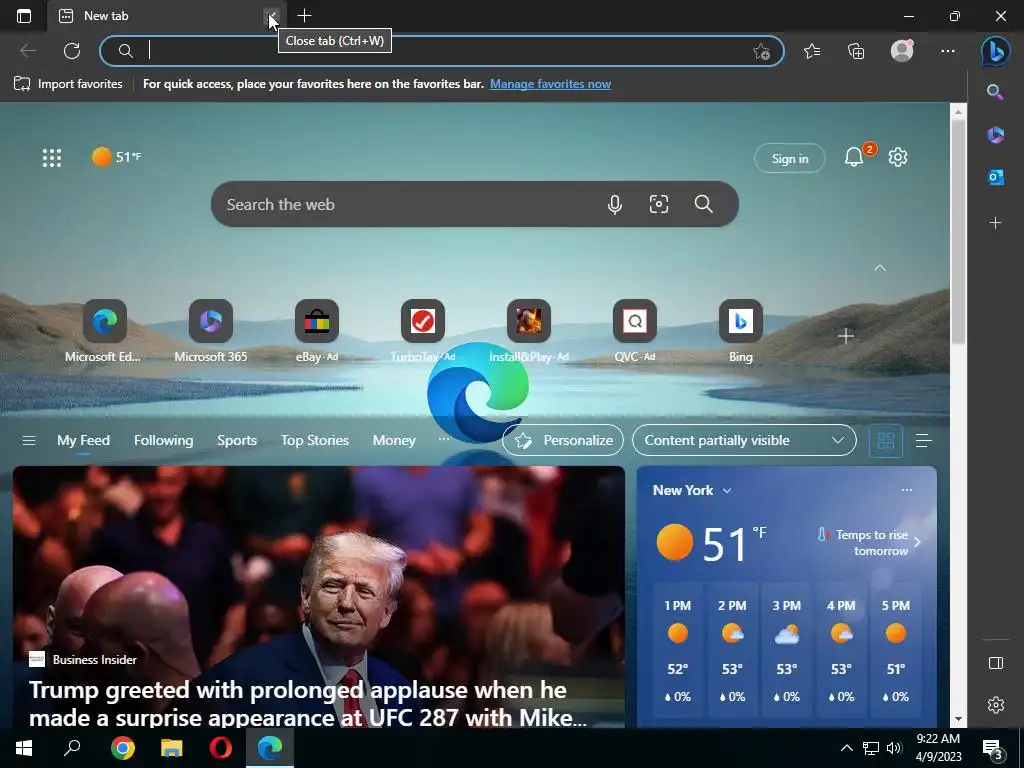This screenshot has width=1024, height=768.
Task: Select the My Feed tab
Action: pyautogui.click(x=83, y=440)
